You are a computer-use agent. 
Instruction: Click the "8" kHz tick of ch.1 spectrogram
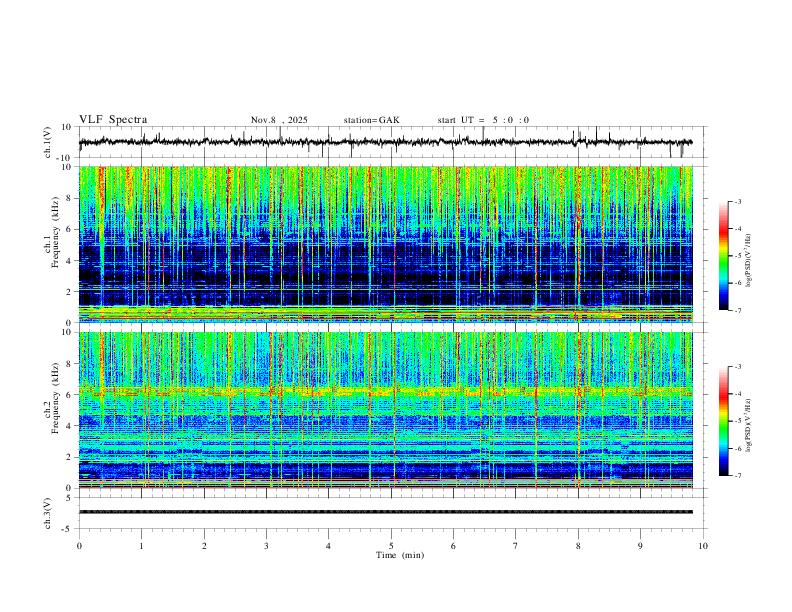[x=69, y=198]
